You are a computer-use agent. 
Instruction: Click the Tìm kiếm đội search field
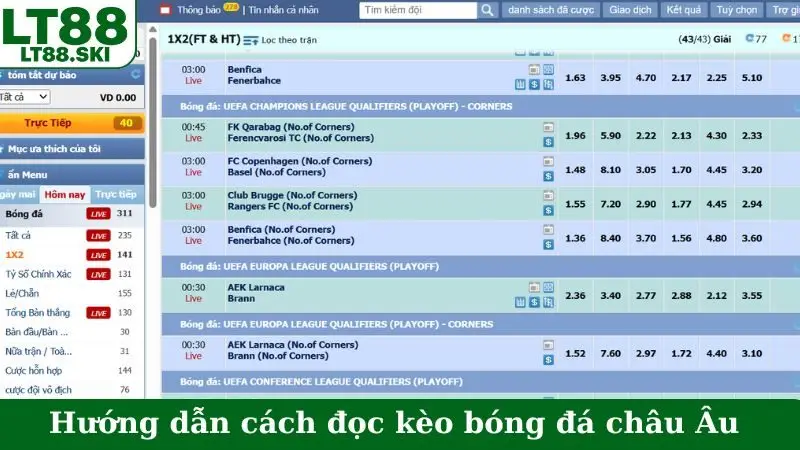(x=418, y=10)
